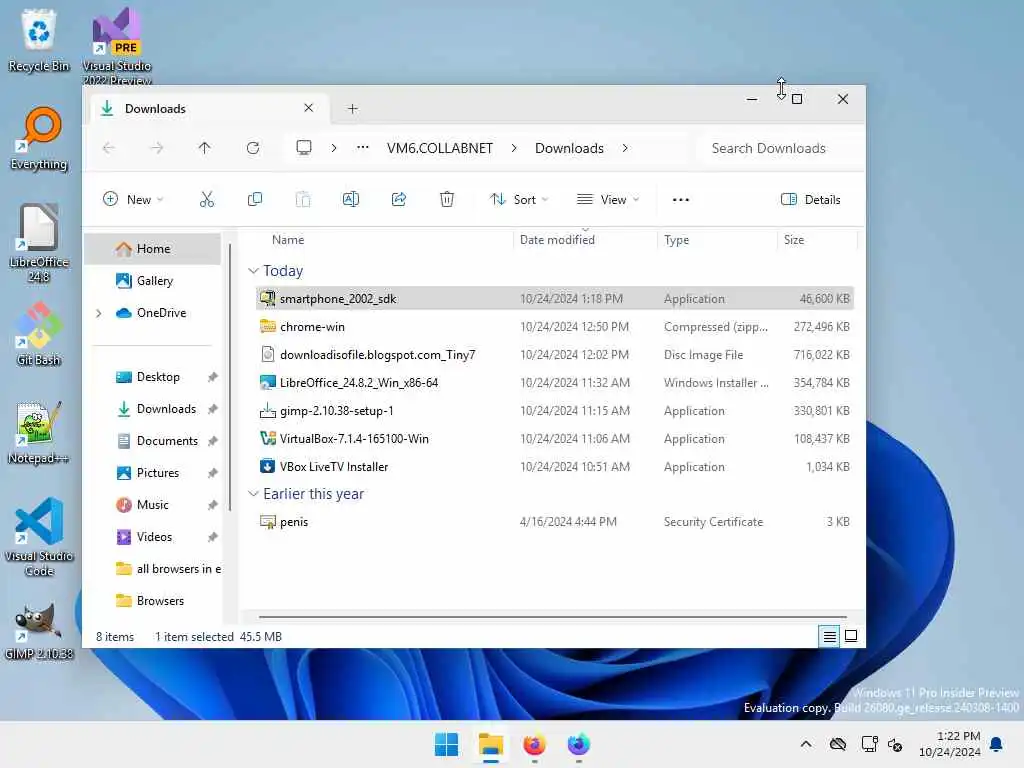This screenshot has width=1024, height=768.
Task: Select Visual Studio 2022 Preview desktop icon
Action: click(x=117, y=46)
